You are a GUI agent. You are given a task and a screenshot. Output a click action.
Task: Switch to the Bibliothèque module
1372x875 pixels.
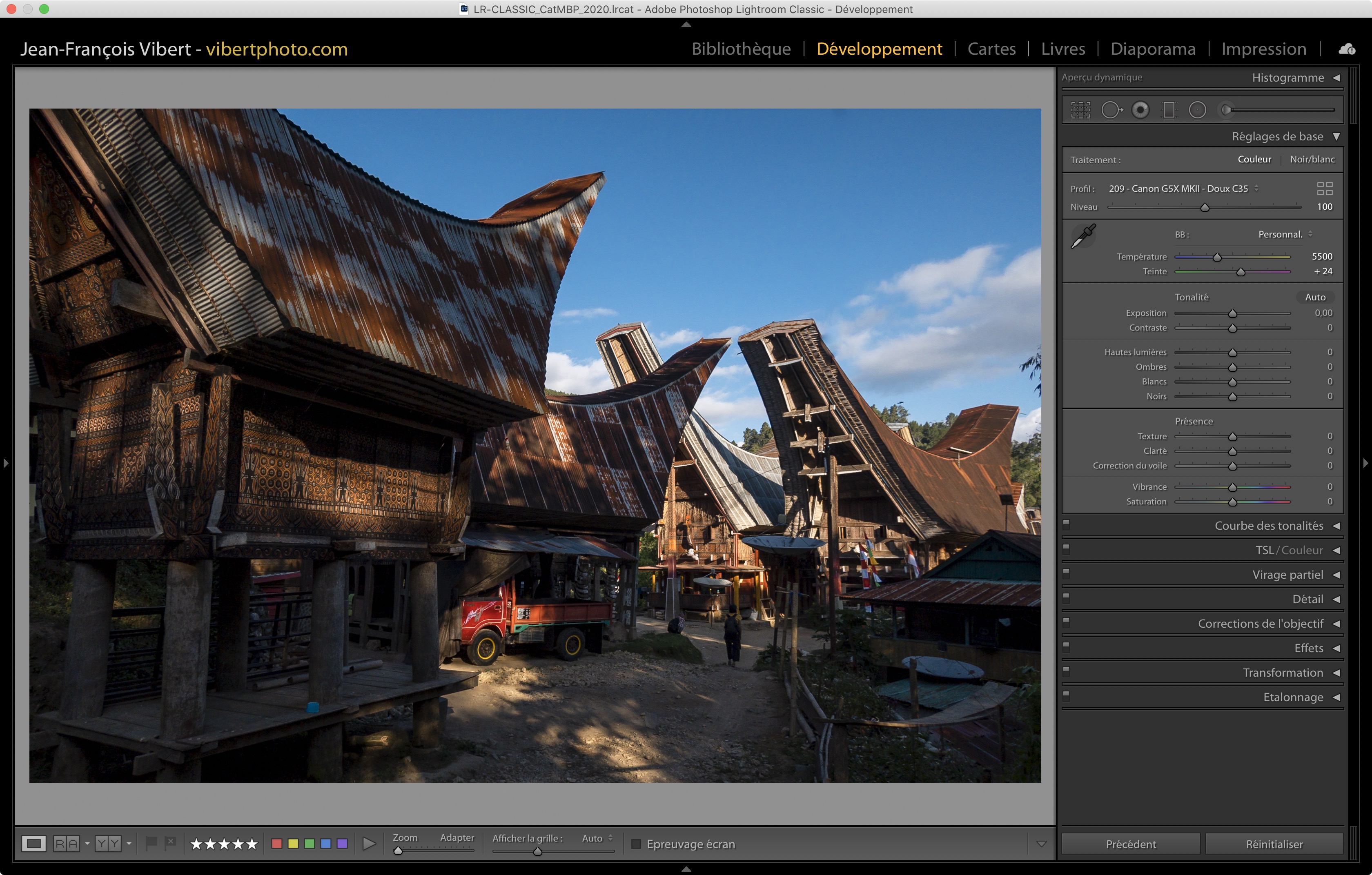741,49
